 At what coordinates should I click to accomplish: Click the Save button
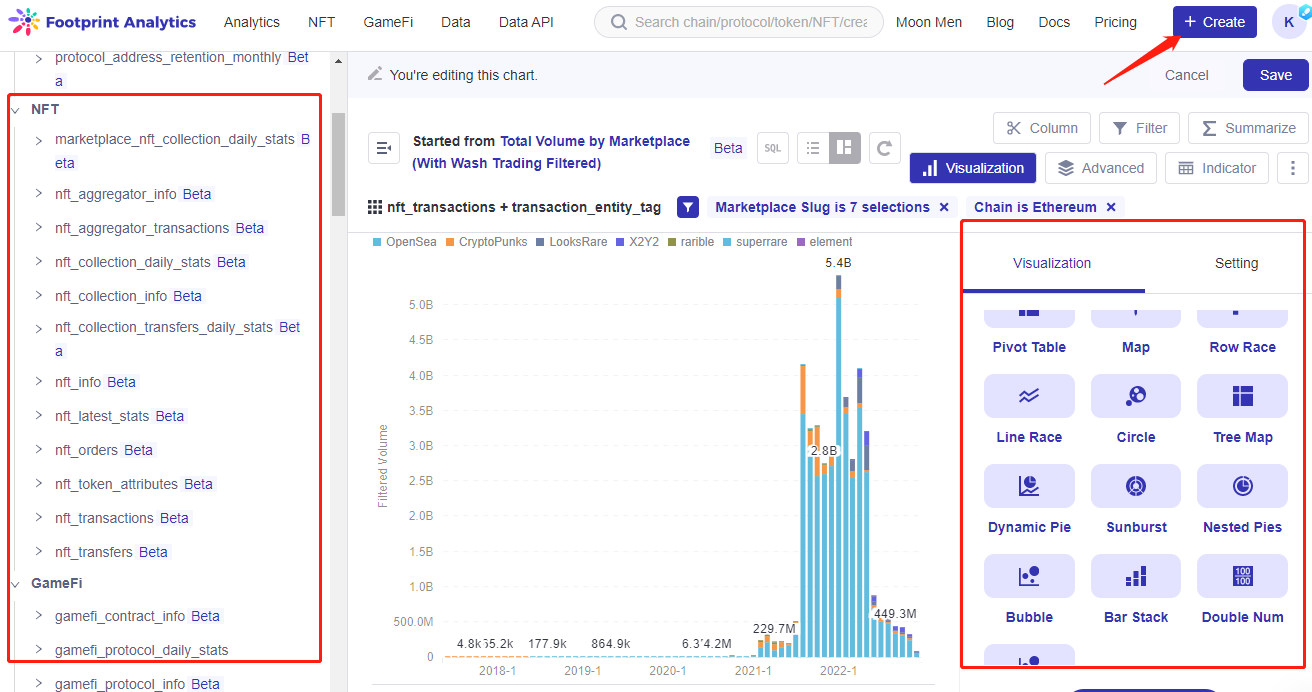[x=1275, y=74]
